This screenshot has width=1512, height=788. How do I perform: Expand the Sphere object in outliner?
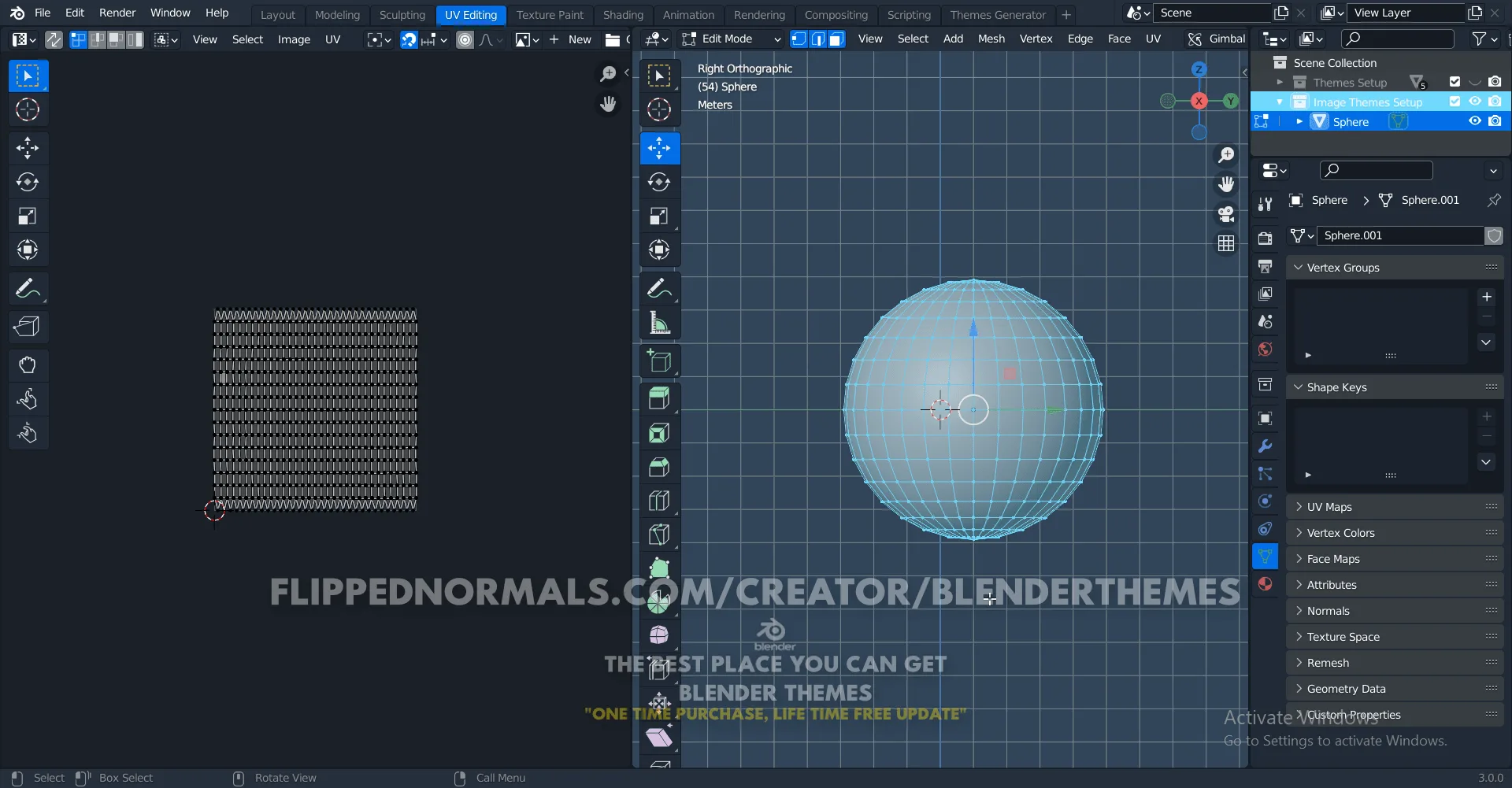(1299, 121)
